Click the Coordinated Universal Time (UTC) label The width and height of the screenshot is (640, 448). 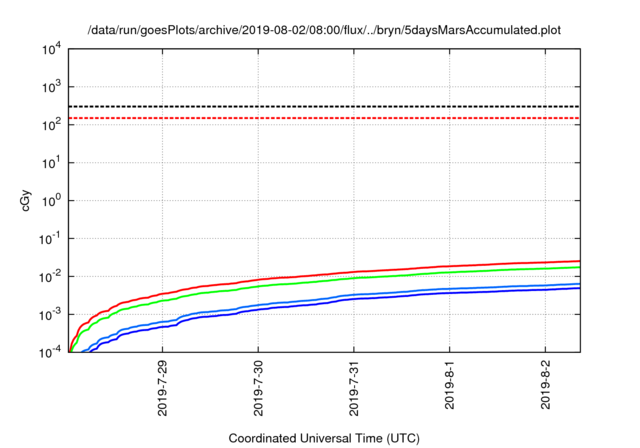324,439
